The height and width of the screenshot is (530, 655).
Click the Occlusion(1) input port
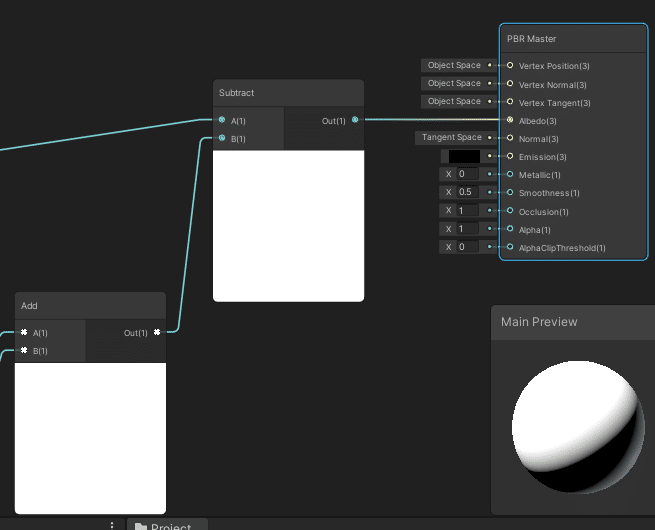point(510,210)
